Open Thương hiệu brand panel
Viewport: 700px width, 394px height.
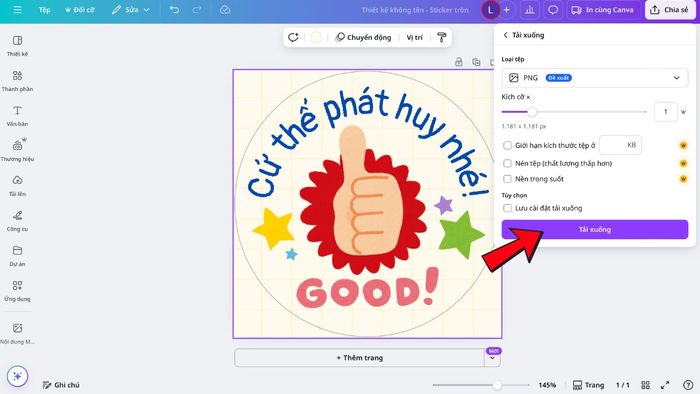[17, 150]
